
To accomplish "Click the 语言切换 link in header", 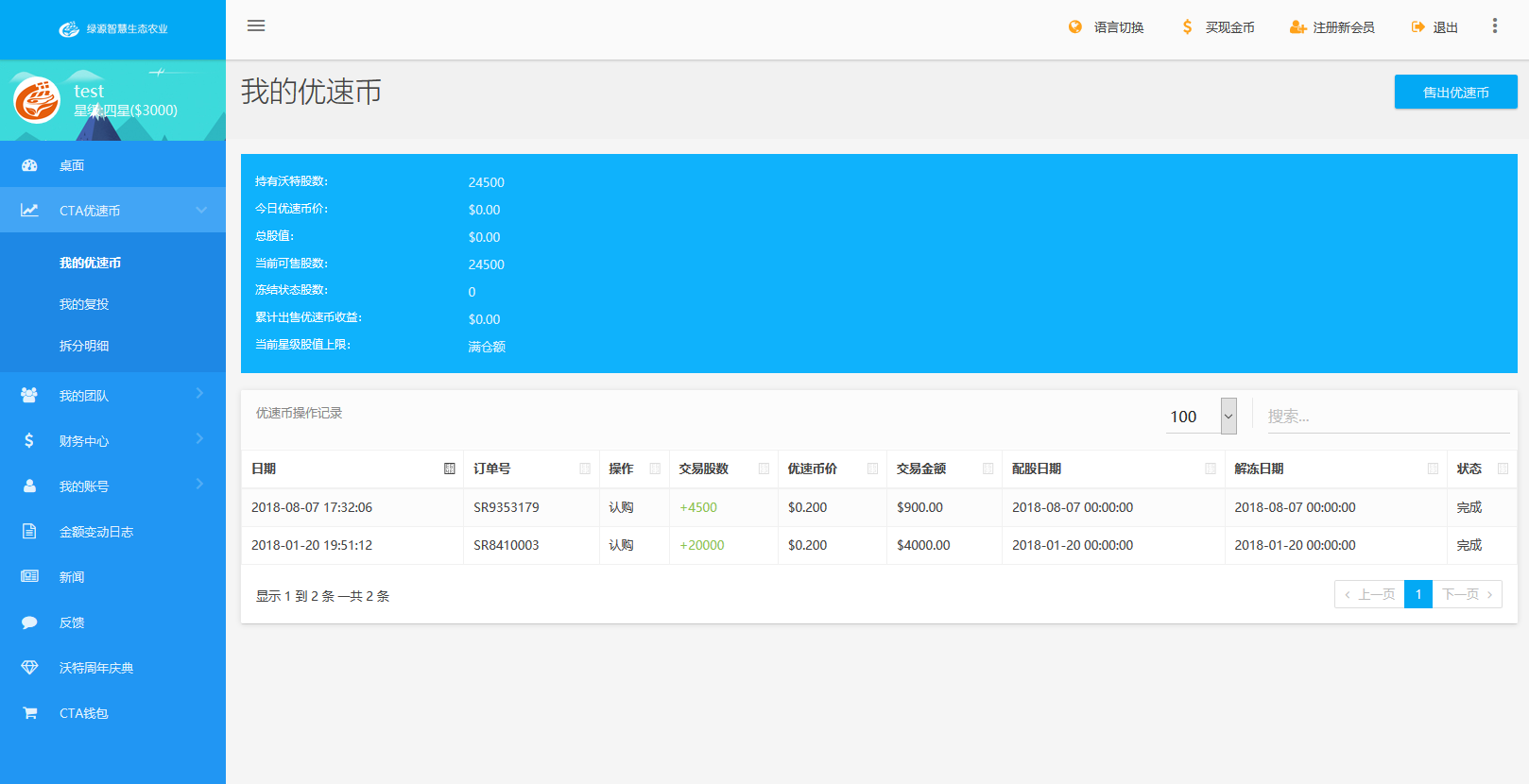I will 1107,27.
